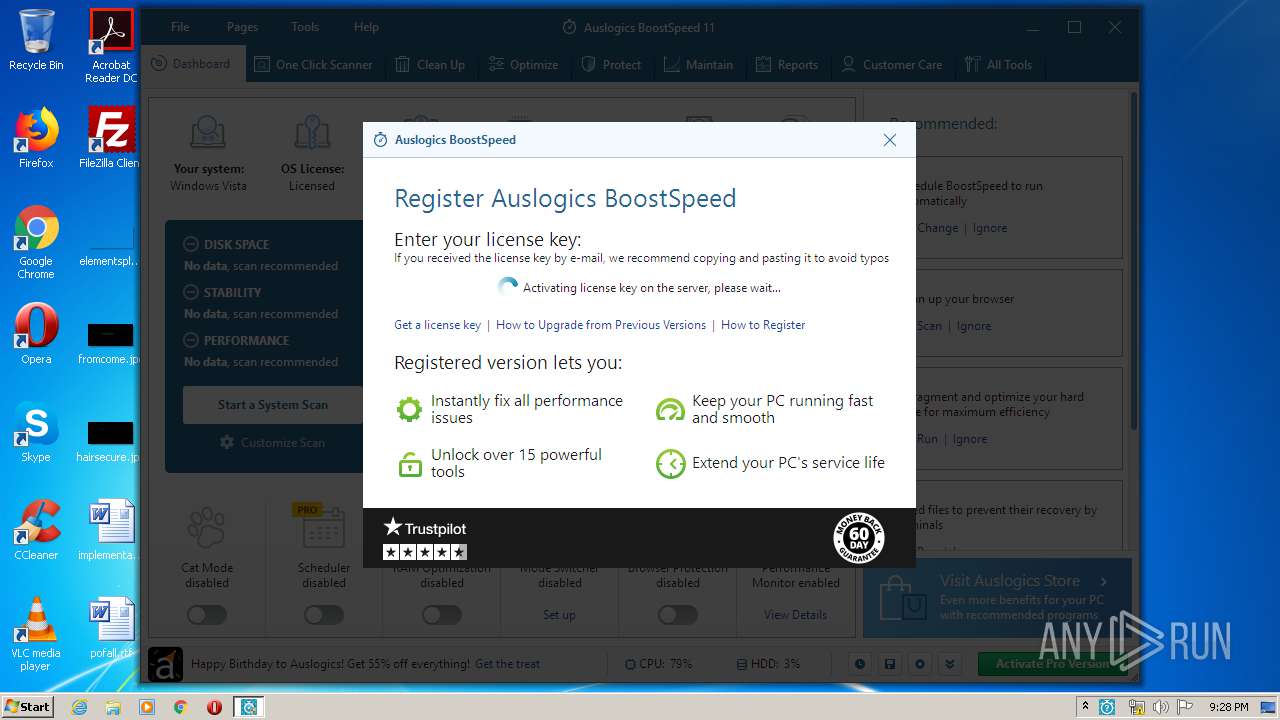The width and height of the screenshot is (1280, 720).
Task: Open the Recycle Bin desktop icon
Action: 36,40
